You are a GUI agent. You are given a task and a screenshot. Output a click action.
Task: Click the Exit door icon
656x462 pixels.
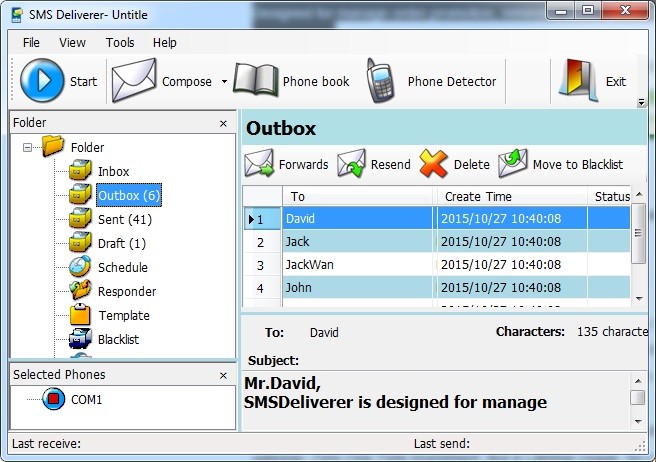pos(578,81)
